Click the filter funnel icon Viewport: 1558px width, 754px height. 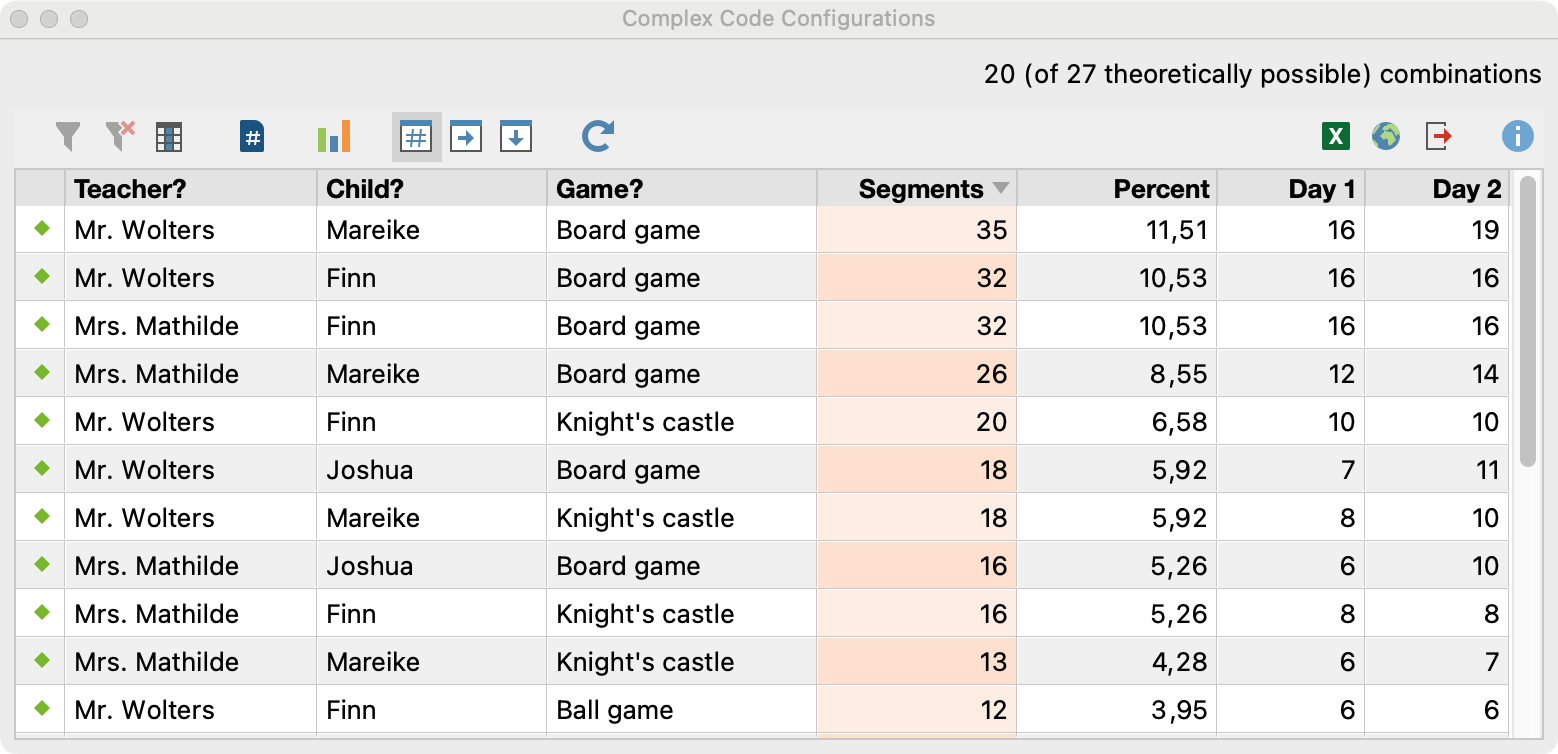click(67, 136)
